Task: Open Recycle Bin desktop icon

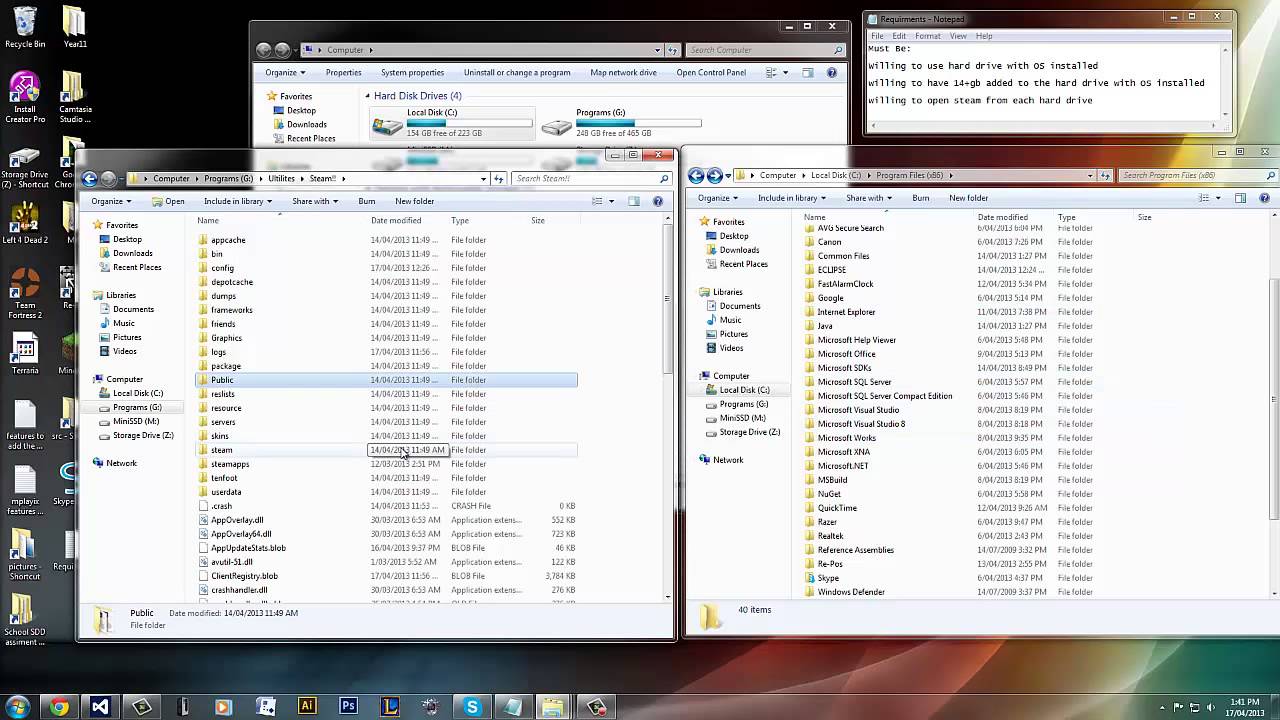Action: [24, 27]
